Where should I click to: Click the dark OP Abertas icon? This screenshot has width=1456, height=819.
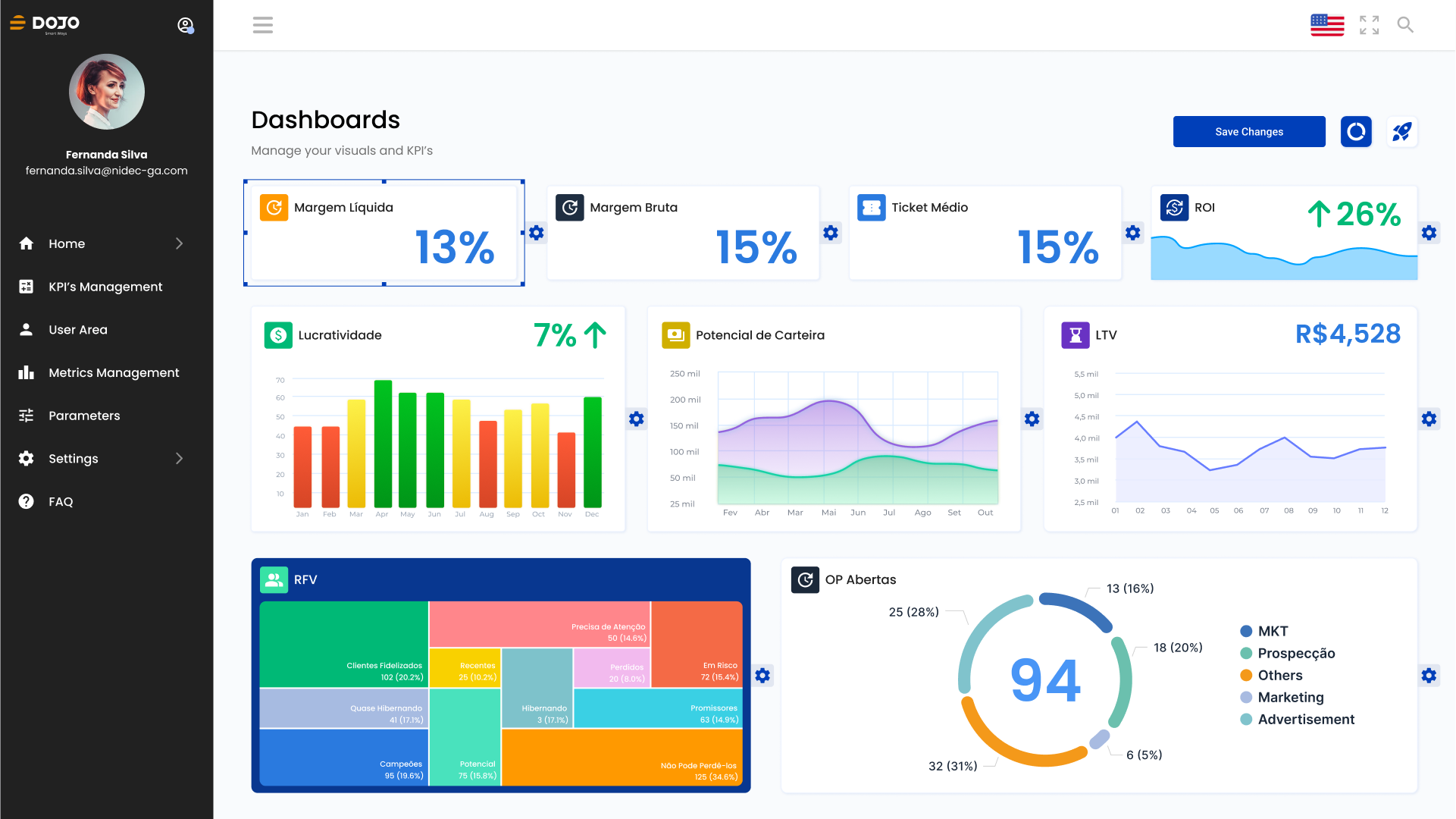pyautogui.click(x=805, y=580)
